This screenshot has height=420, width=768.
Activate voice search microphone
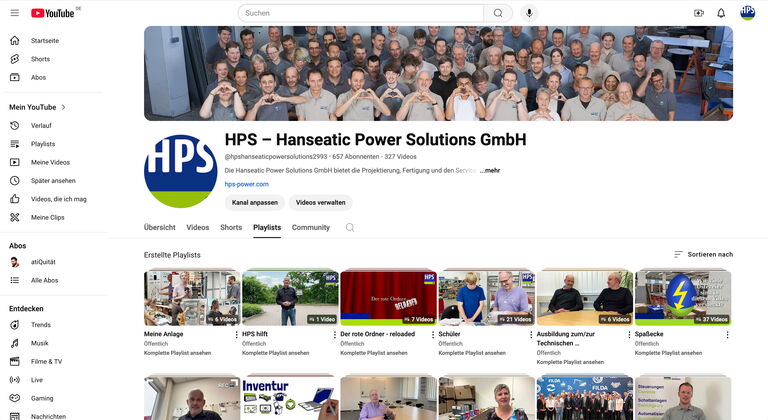[x=529, y=13]
